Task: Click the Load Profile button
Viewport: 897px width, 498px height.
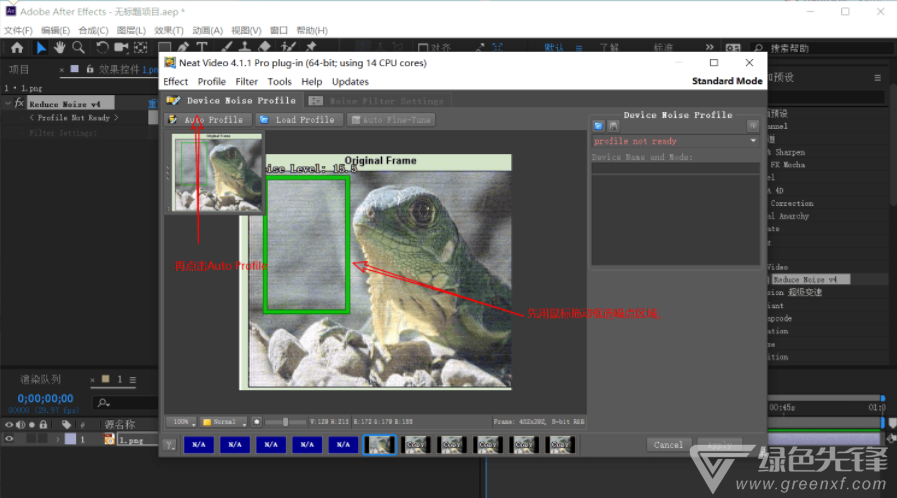Action: pyautogui.click(x=299, y=119)
